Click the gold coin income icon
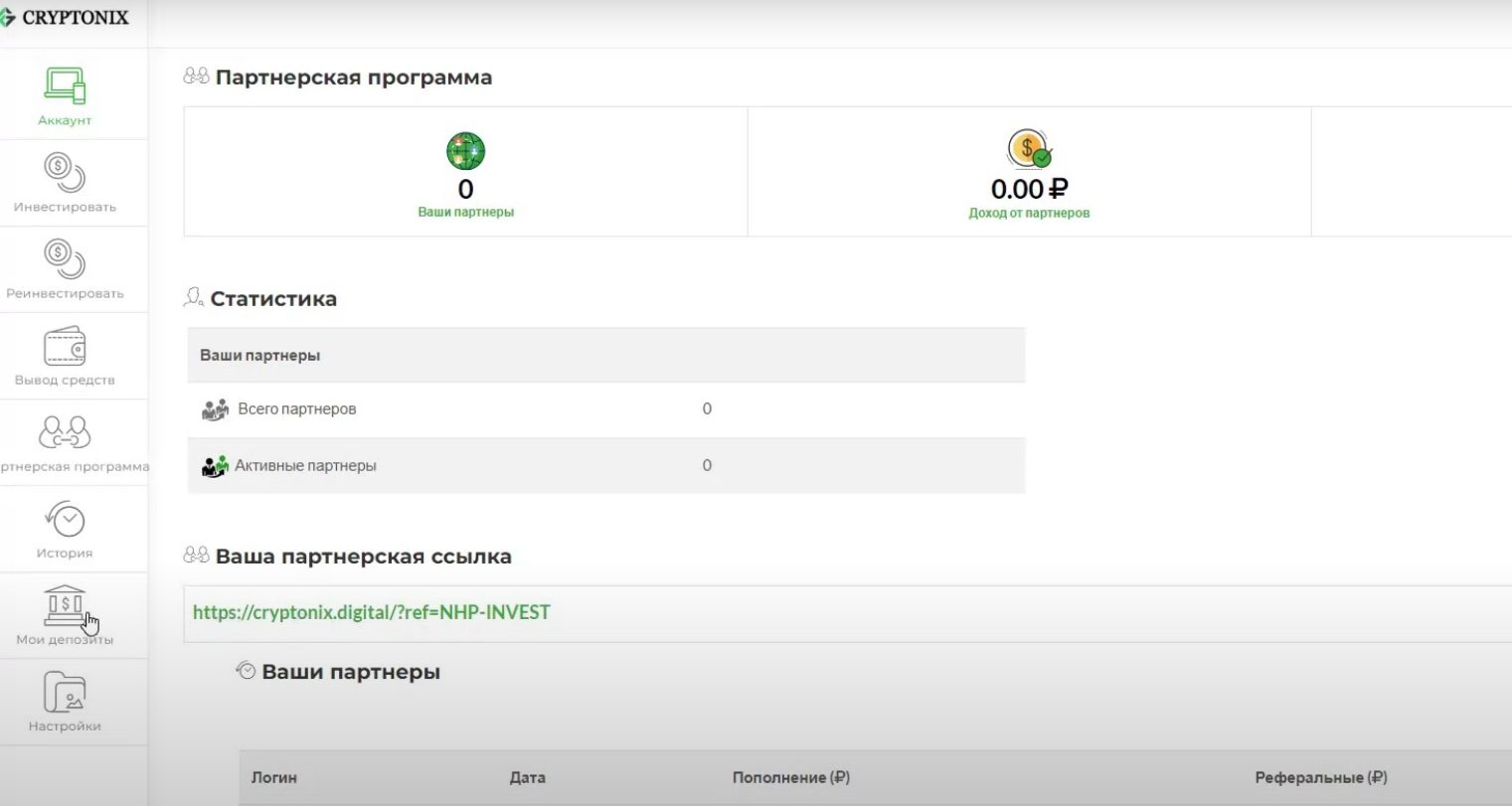Viewport: 1512px width, 806px height. pyautogui.click(x=1029, y=149)
